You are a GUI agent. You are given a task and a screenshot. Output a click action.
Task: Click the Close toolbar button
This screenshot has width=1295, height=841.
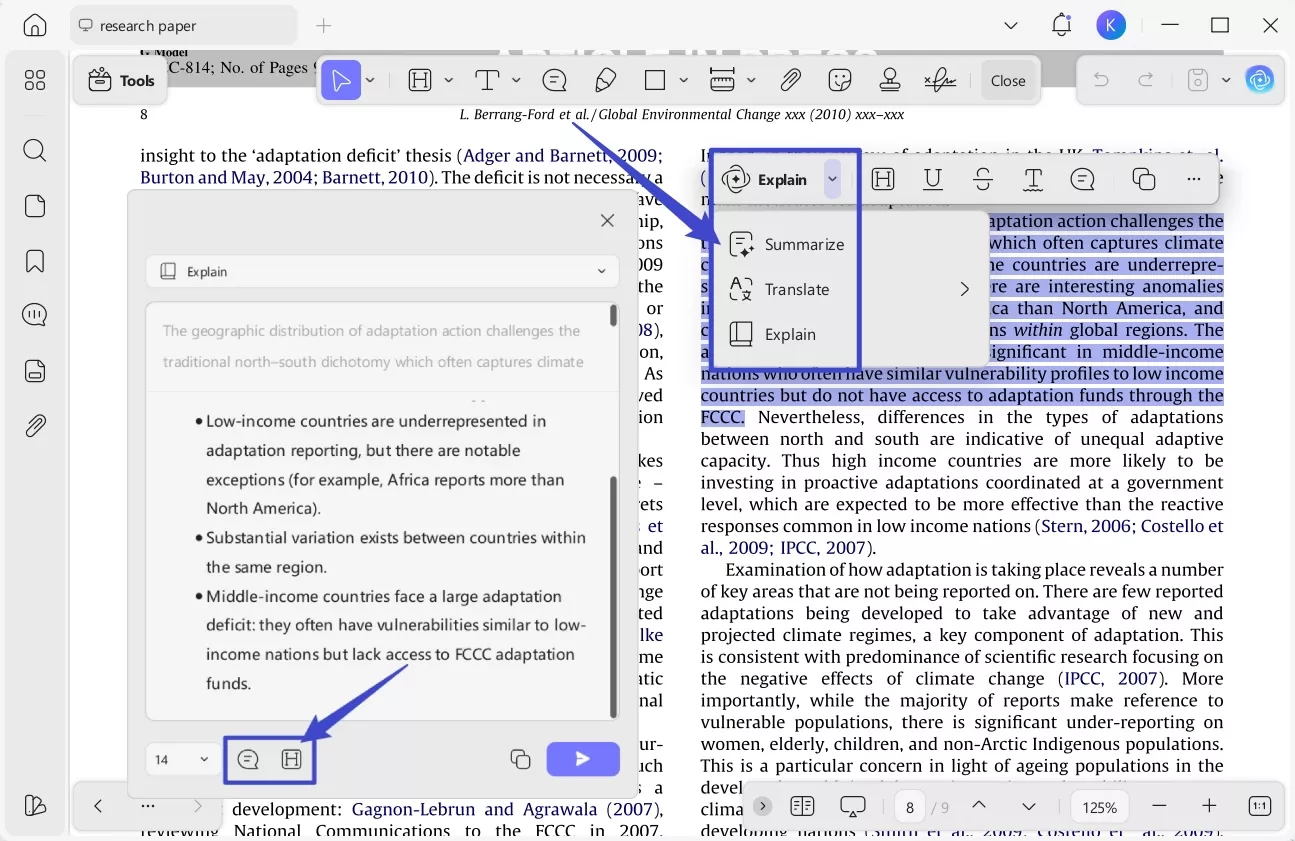(1007, 80)
